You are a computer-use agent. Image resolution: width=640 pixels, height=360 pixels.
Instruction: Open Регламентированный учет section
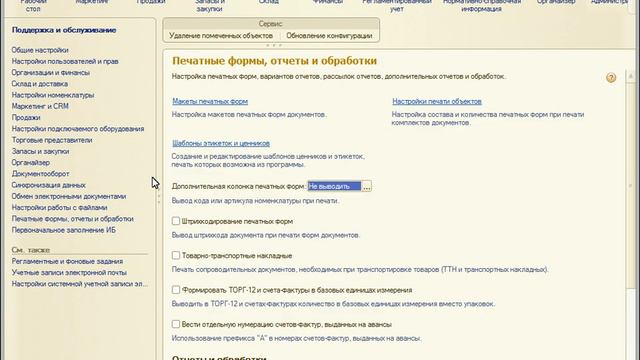pos(397,5)
